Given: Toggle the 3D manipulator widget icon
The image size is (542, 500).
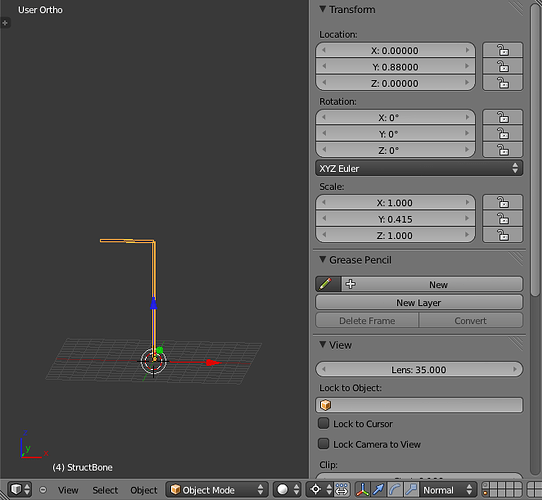Looking at the screenshot, I should pos(362,490).
